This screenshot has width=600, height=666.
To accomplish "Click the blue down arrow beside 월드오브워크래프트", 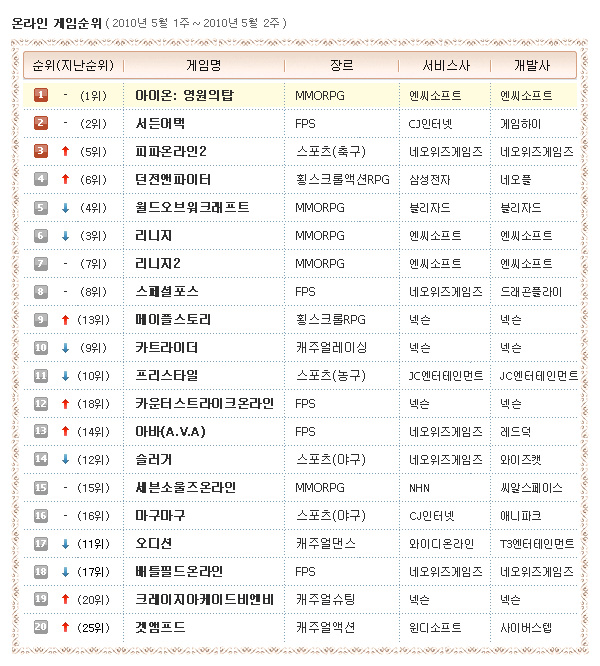I will click(x=65, y=207).
